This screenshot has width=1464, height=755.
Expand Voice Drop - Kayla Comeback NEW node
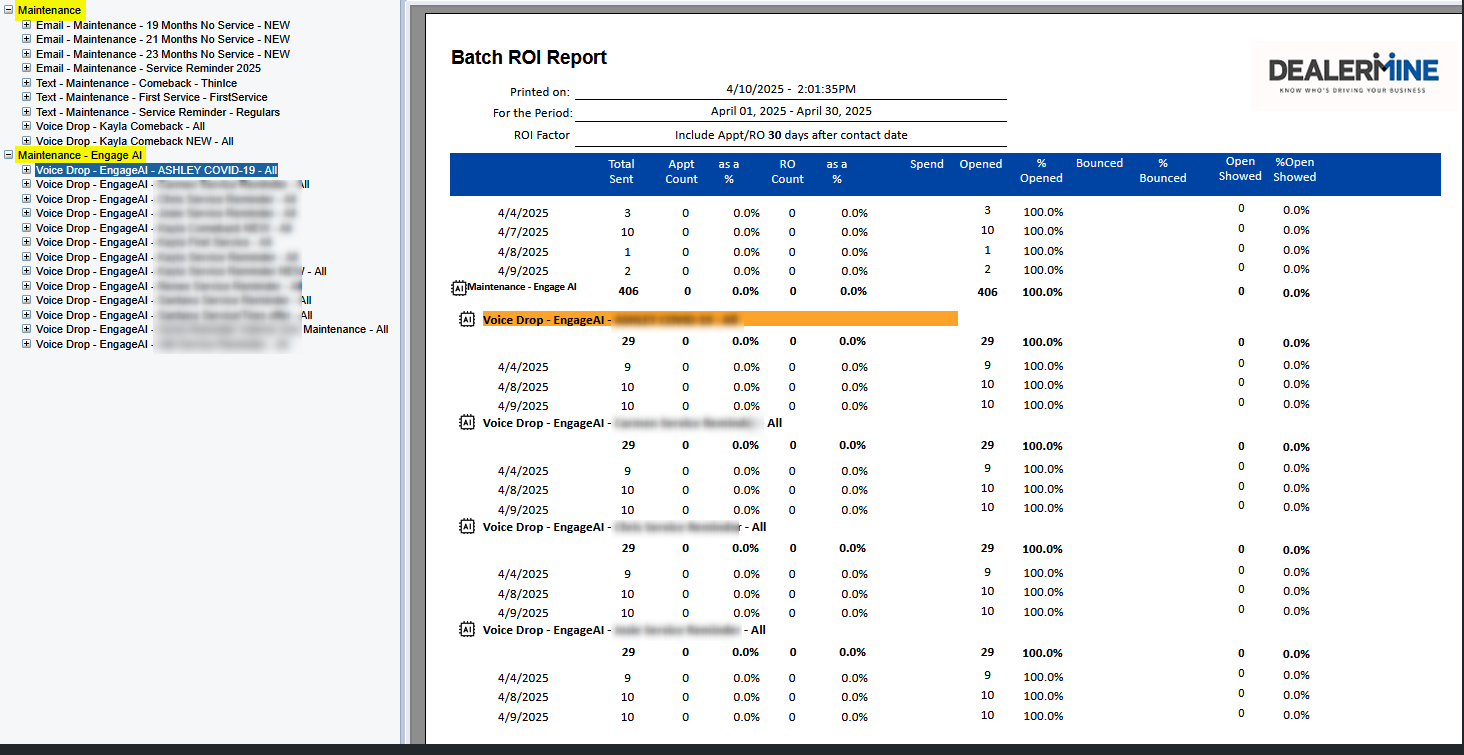click(x=27, y=141)
